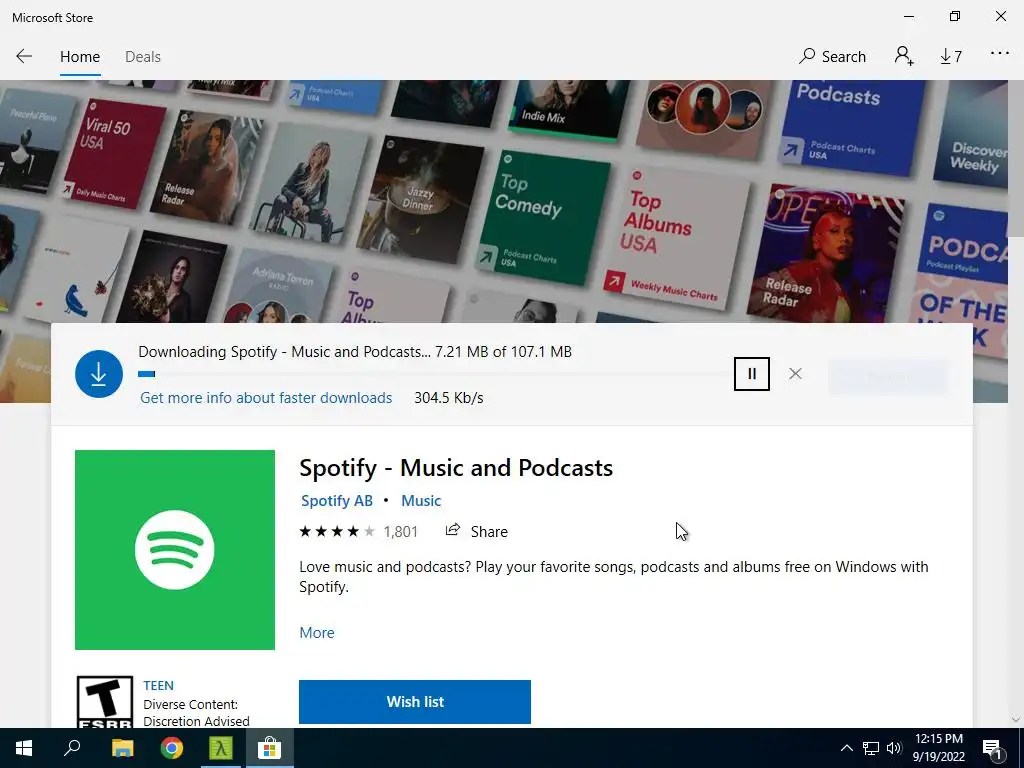Go back with the back arrow
1024x768 pixels.
(24, 56)
